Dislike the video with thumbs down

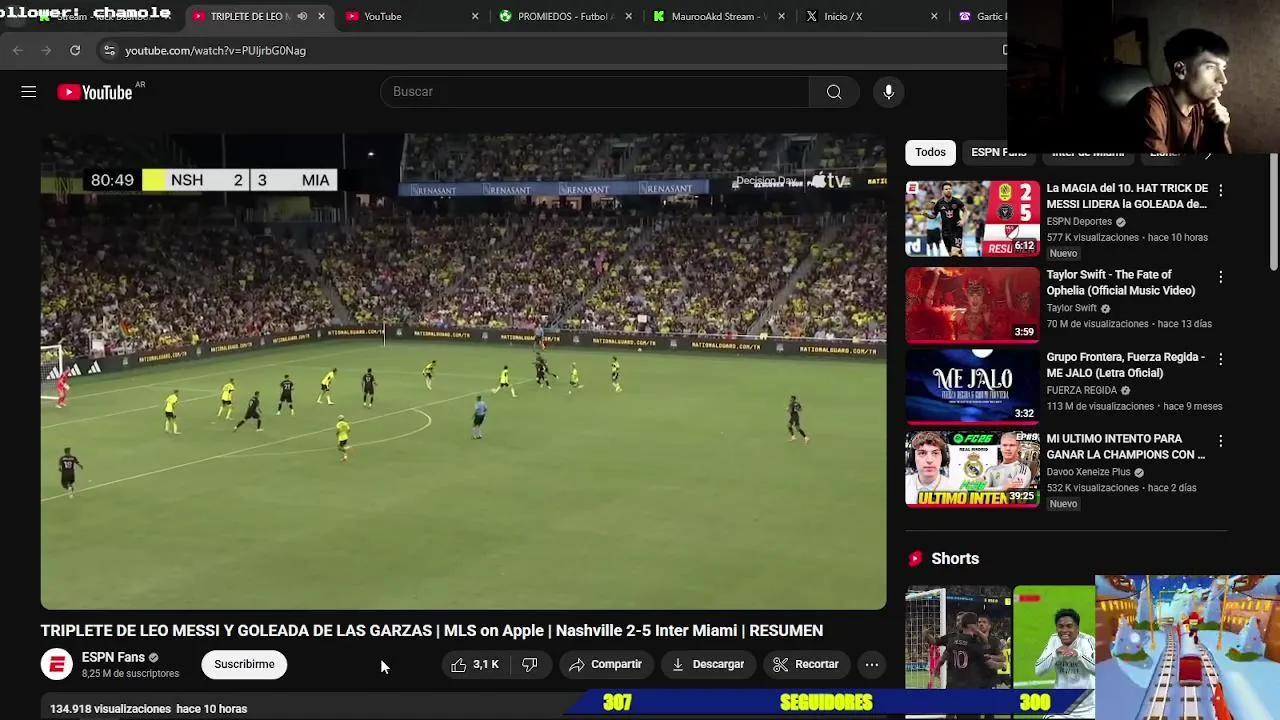pos(530,664)
